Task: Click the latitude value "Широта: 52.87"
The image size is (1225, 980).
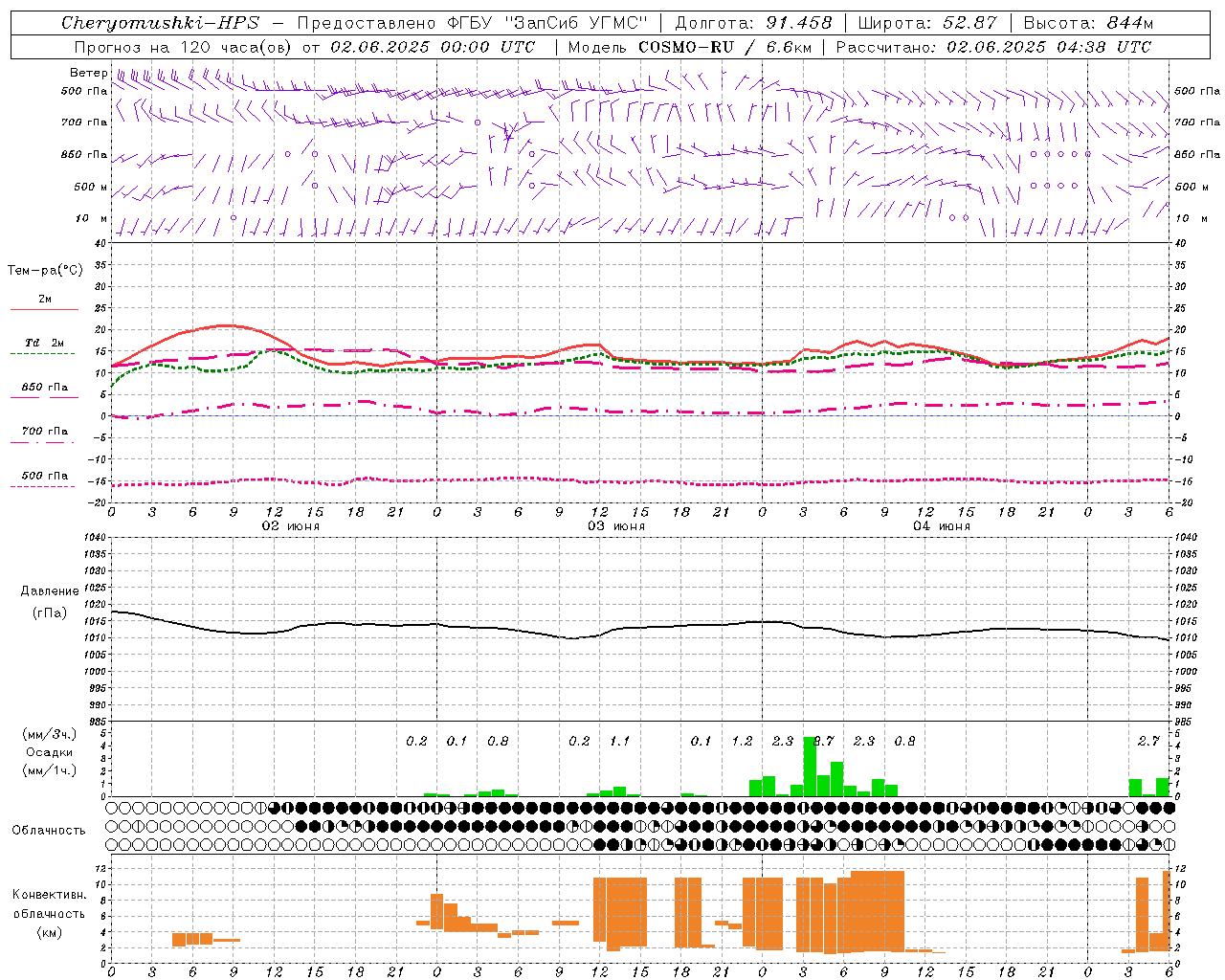Action: (x=927, y=23)
